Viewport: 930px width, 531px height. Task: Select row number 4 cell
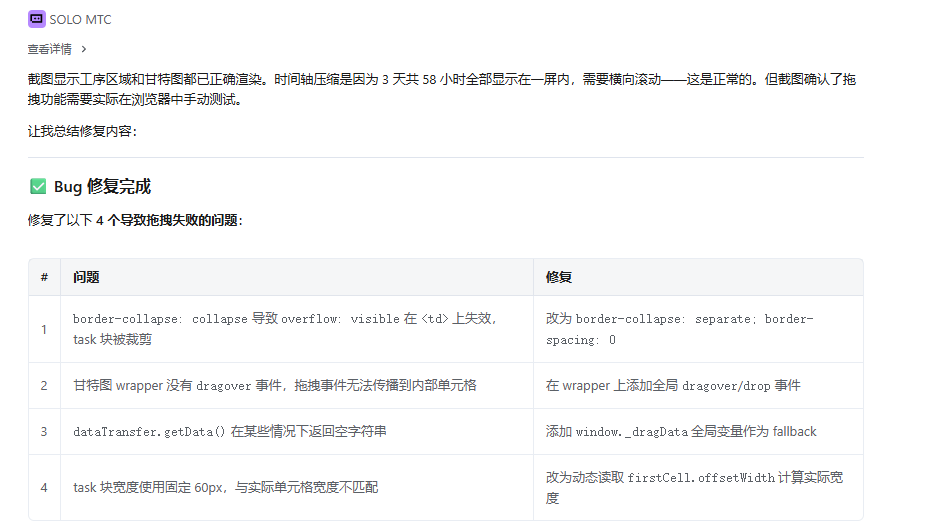44,488
